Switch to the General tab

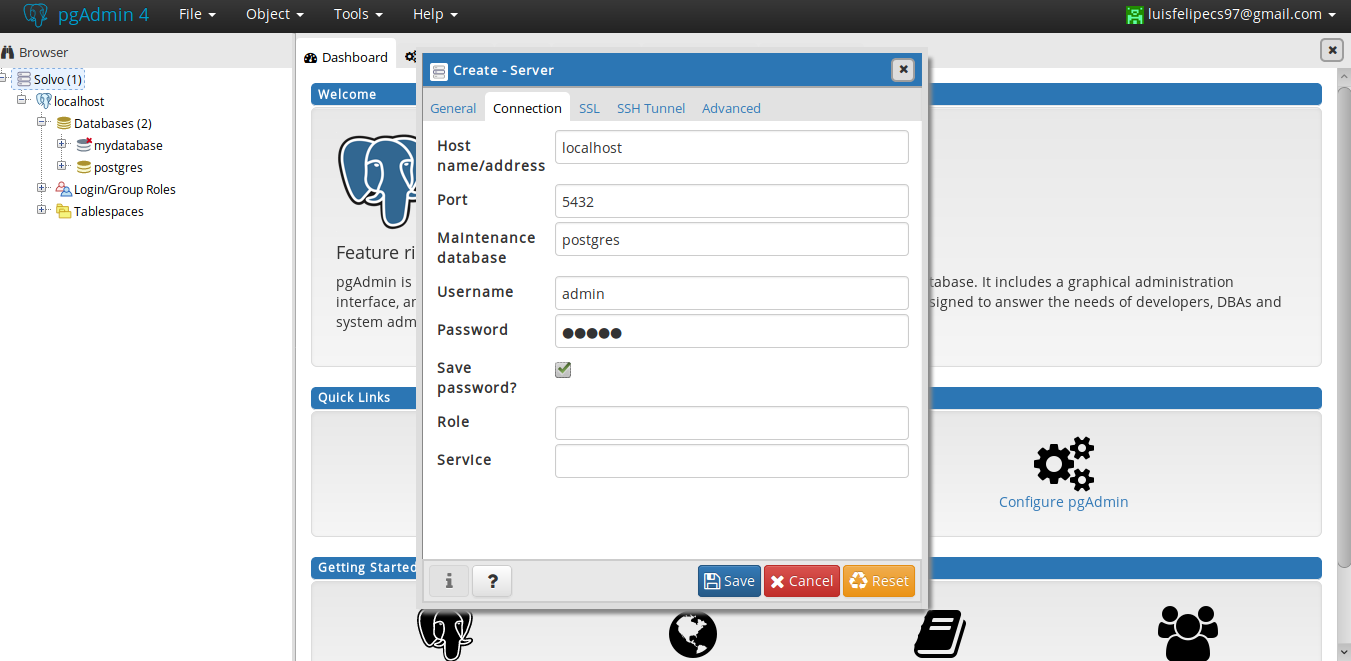[453, 108]
